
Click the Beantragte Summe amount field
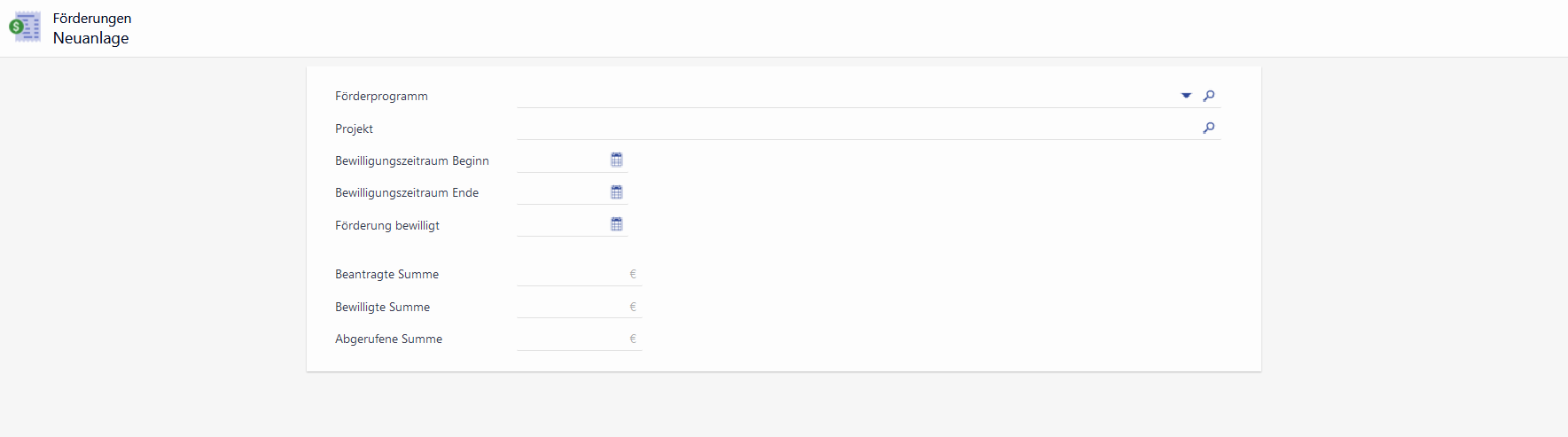[571, 274]
